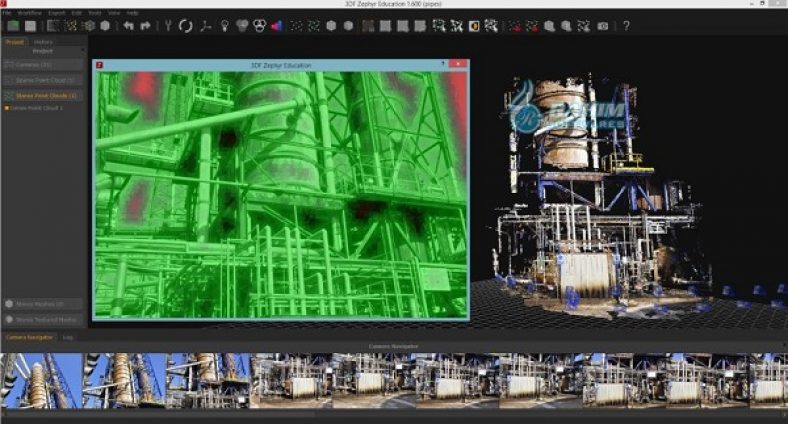The image size is (788, 424).
Task: Select the fork-shaped tool icon in toolbar
Action: click(168, 26)
